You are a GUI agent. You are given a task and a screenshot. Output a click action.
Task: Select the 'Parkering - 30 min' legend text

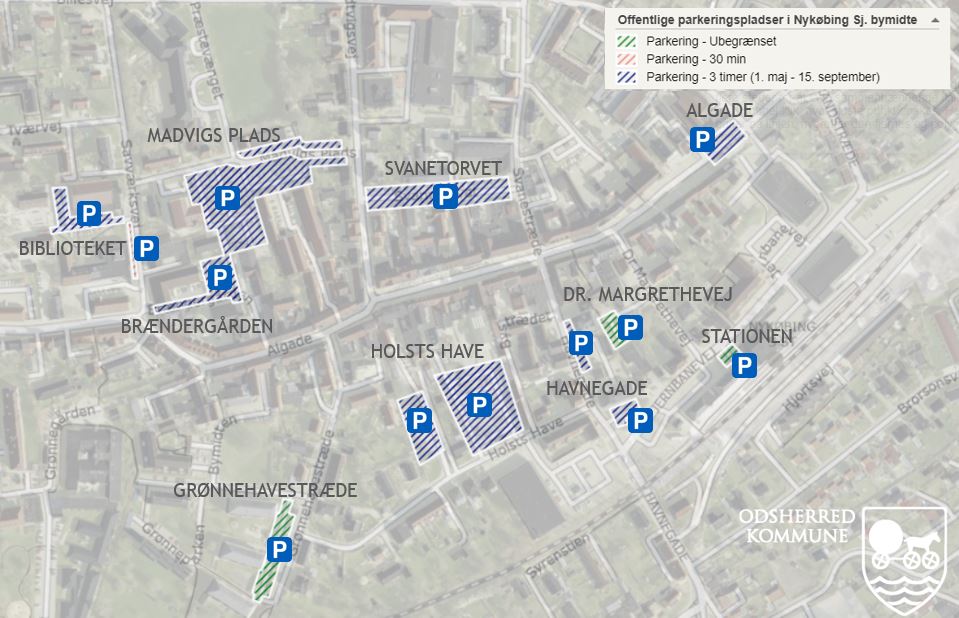pos(696,59)
